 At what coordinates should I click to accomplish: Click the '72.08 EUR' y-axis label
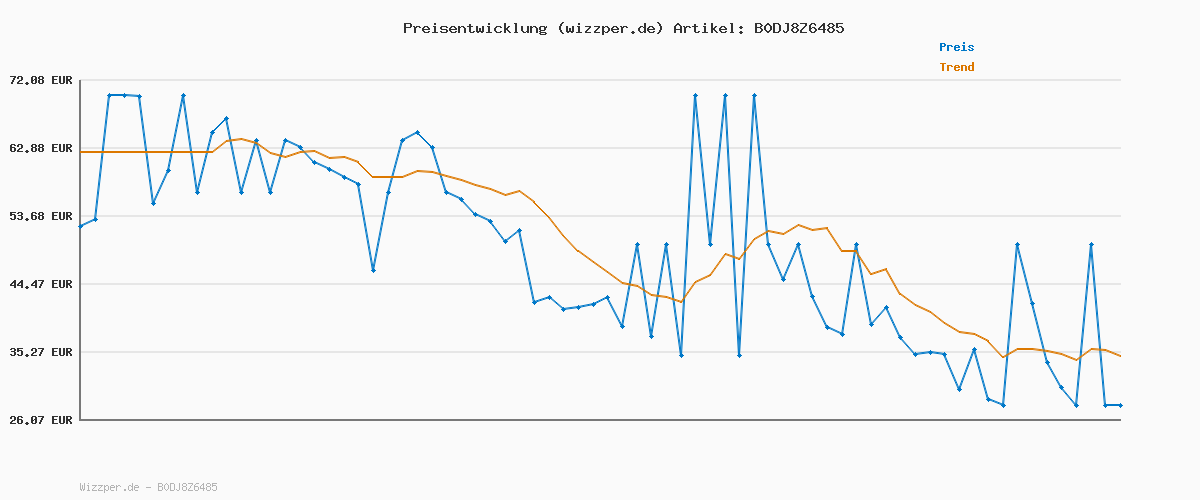pyautogui.click(x=41, y=80)
